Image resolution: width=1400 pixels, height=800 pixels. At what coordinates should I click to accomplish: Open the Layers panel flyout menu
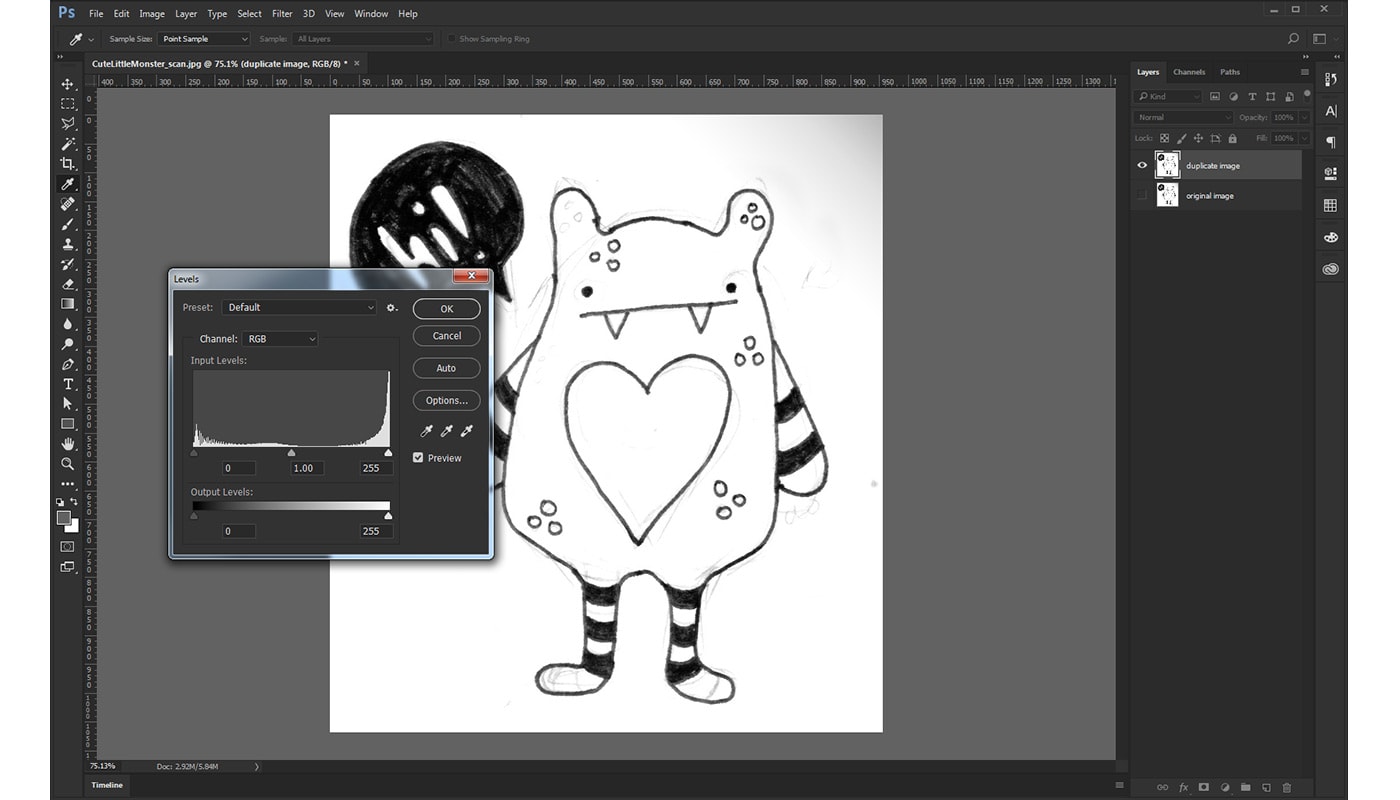coord(1304,72)
